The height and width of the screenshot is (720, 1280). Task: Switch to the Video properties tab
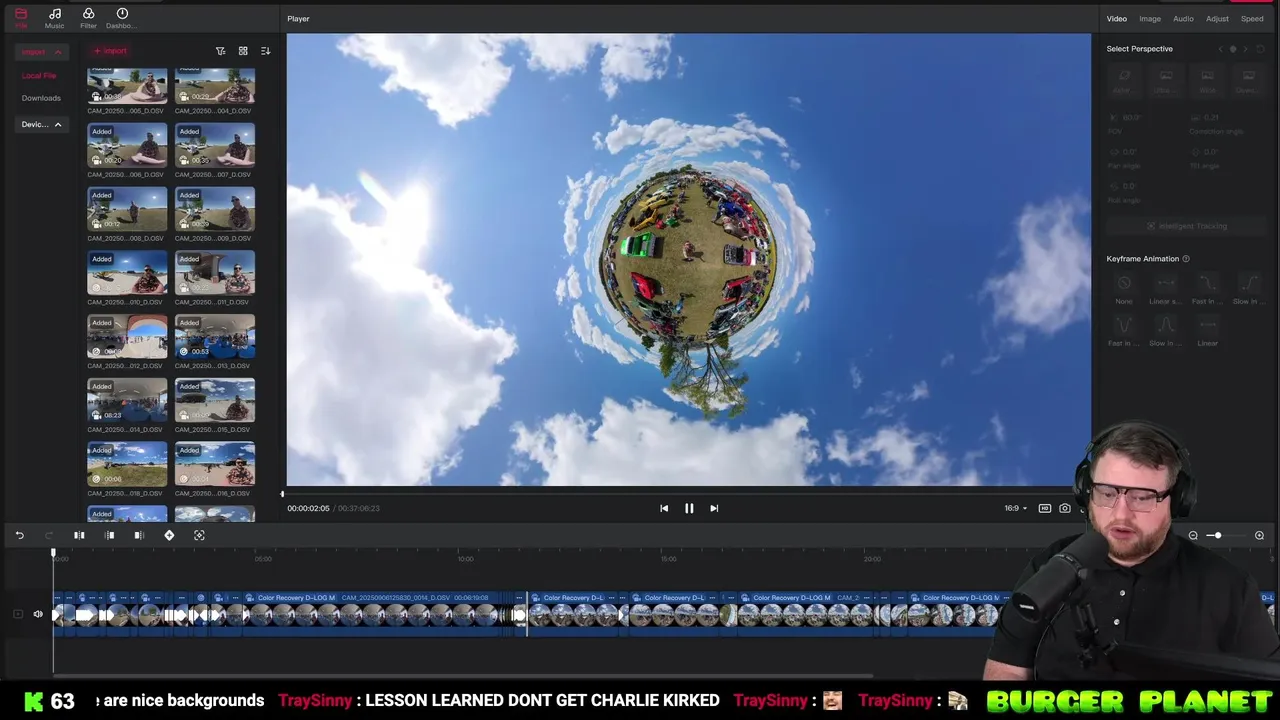[x=1117, y=19]
